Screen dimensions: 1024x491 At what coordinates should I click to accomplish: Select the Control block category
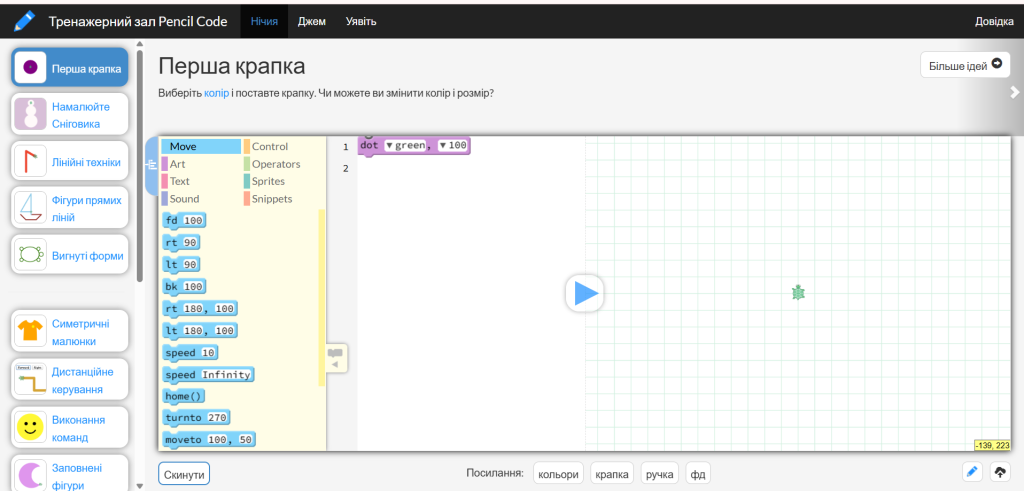pos(283,146)
